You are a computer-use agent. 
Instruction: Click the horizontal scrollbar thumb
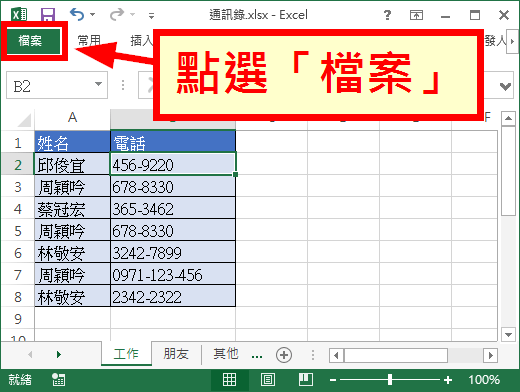click(x=396, y=355)
